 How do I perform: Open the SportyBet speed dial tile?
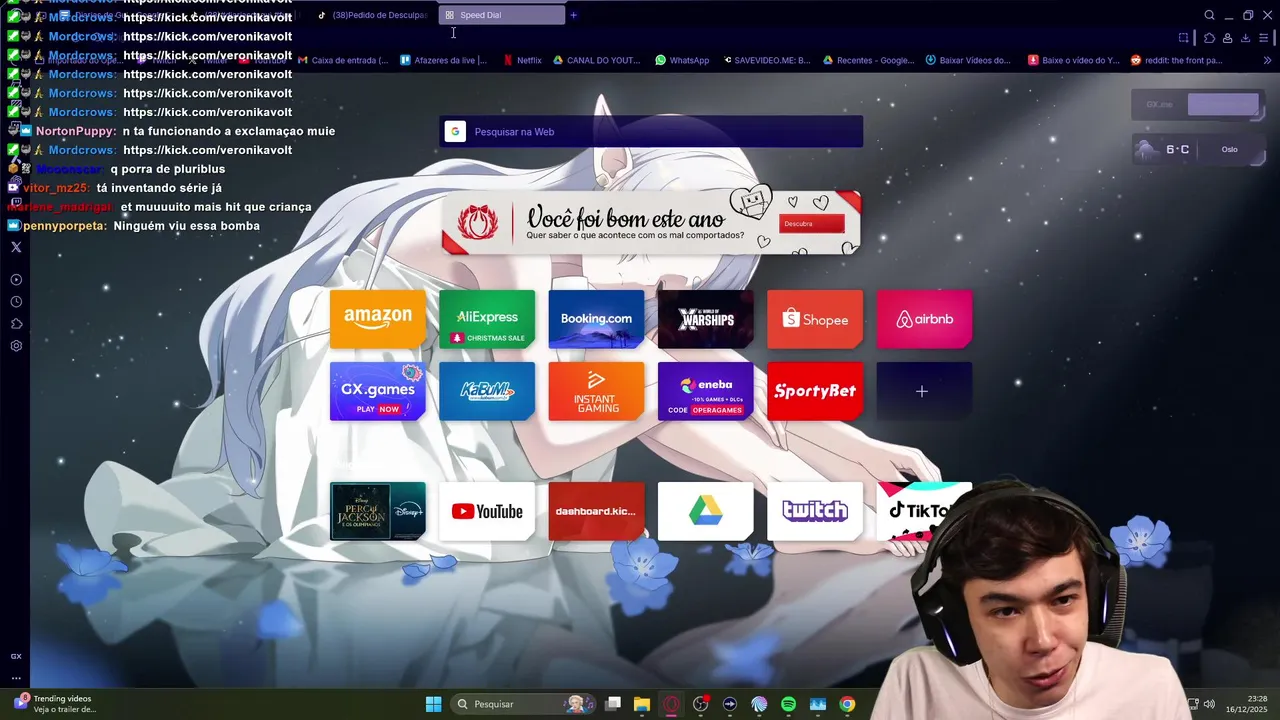(x=815, y=391)
